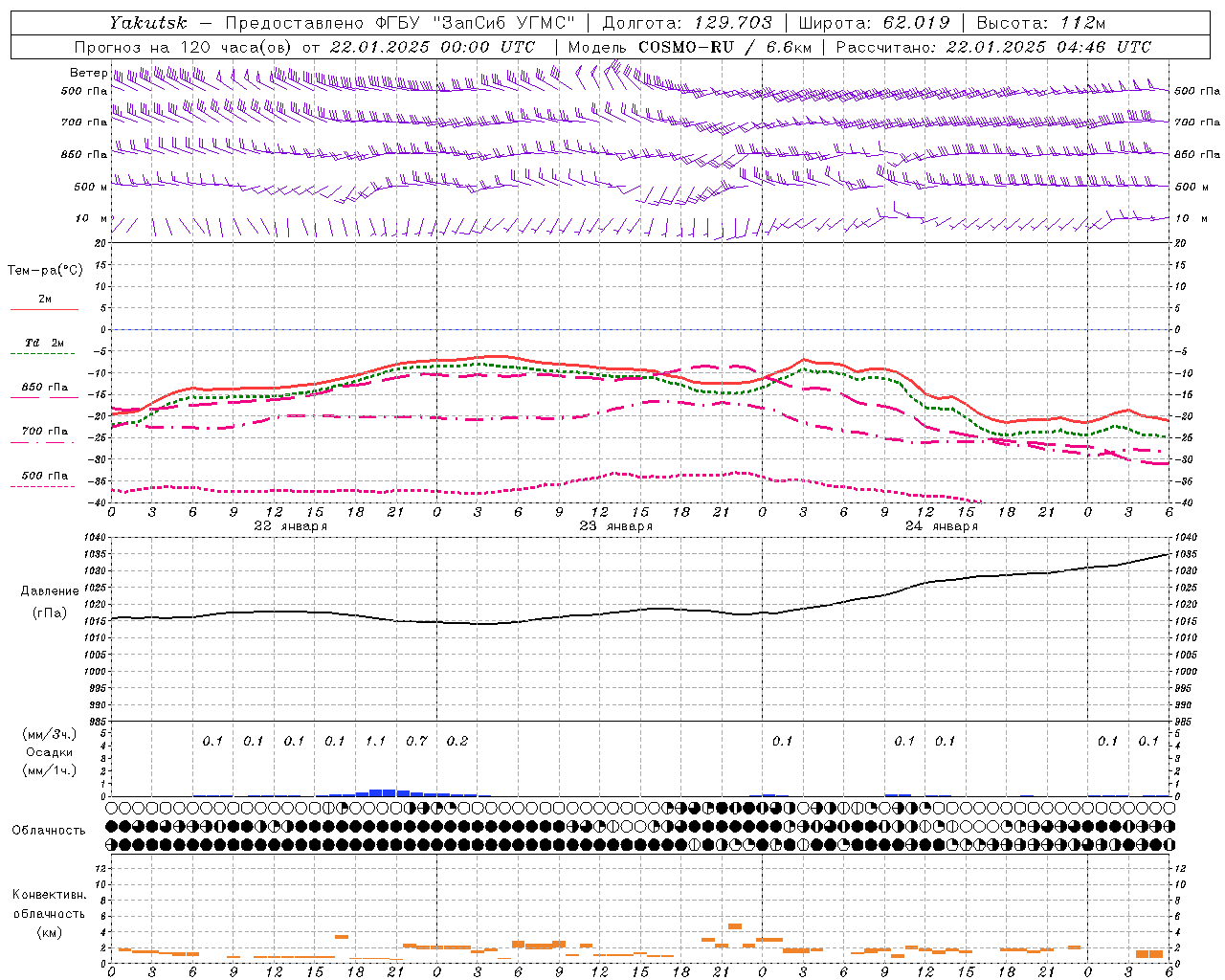Click the 'Конвективн.' label
Image resolution: width=1225 pixels, height=980 pixels.
[49, 895]
